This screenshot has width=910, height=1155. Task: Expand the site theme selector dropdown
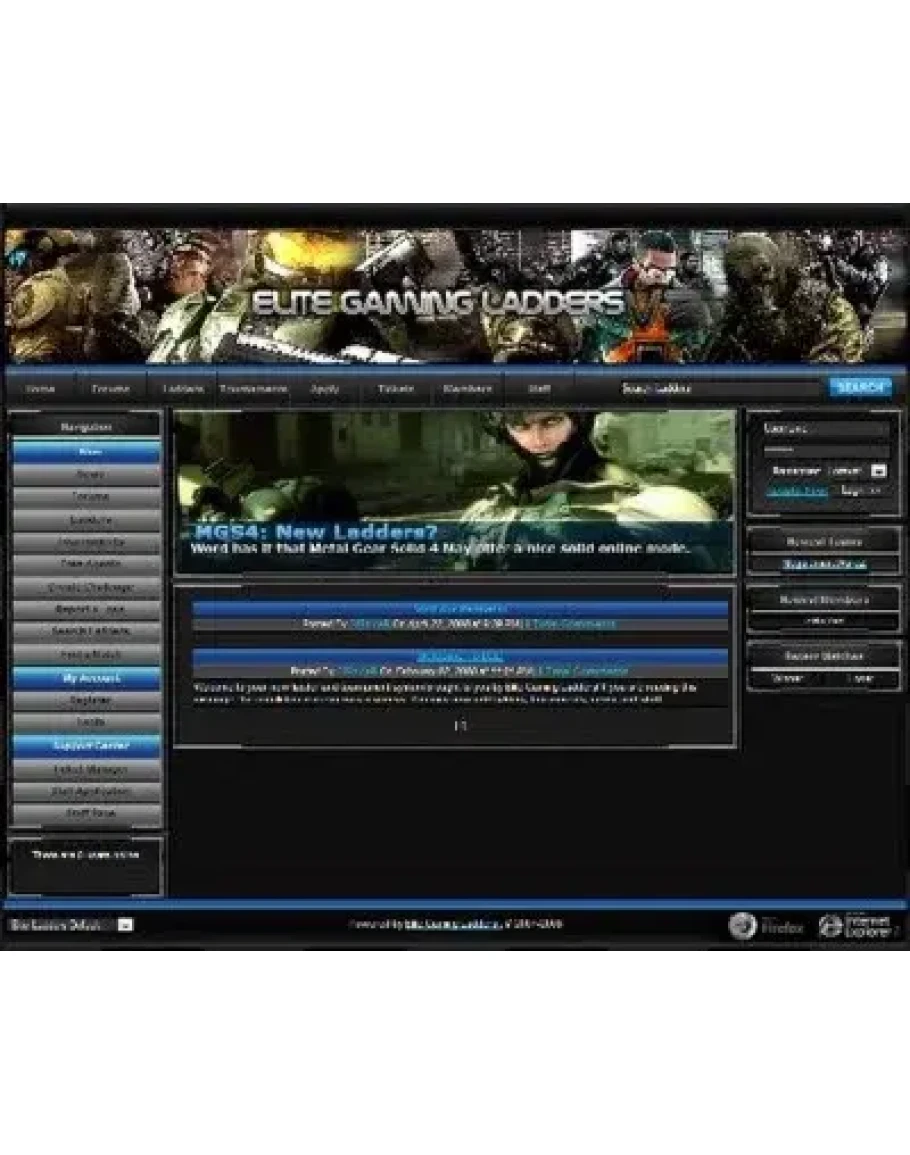[125, 925]
